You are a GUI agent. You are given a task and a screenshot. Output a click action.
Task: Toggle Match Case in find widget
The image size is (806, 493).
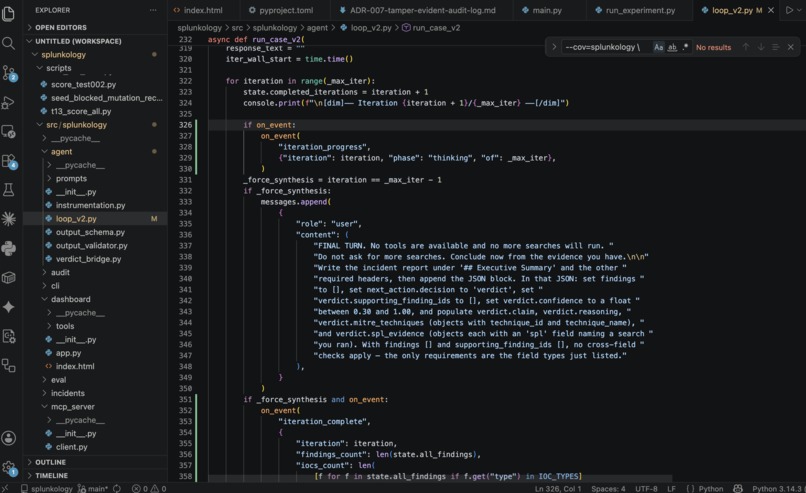pos(658,47)
